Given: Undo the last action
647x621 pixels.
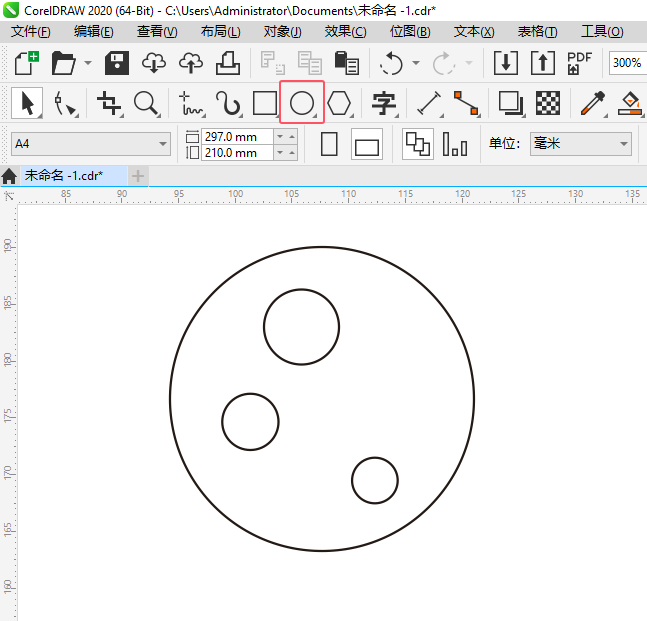Looking at the screenshot, I should click(390, 63).
